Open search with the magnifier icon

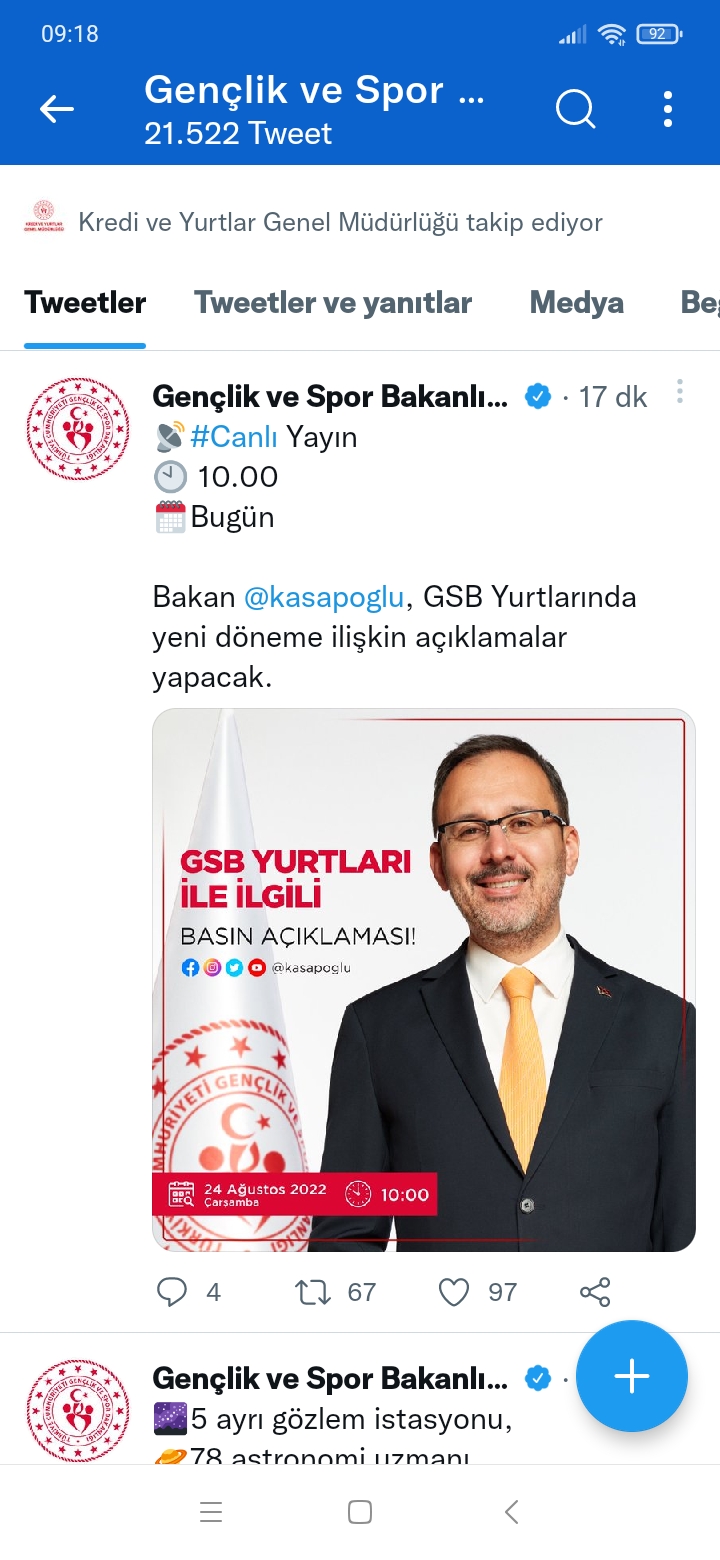coord(575,109)
